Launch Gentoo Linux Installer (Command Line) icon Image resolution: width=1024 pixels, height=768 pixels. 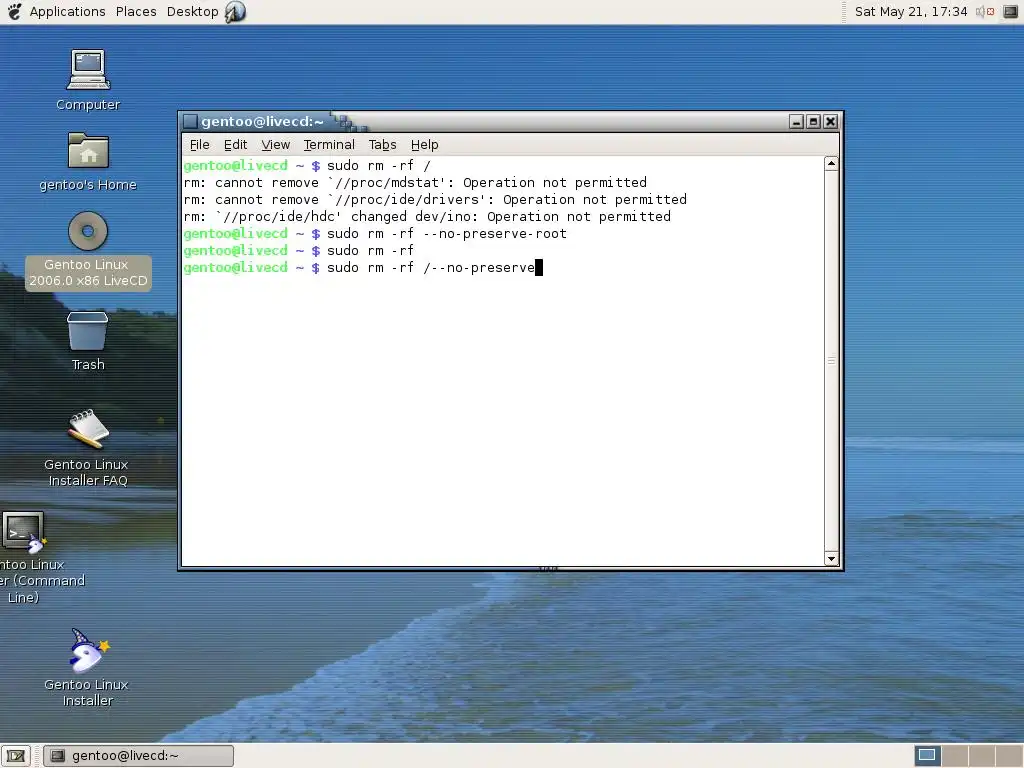point(24,532)
